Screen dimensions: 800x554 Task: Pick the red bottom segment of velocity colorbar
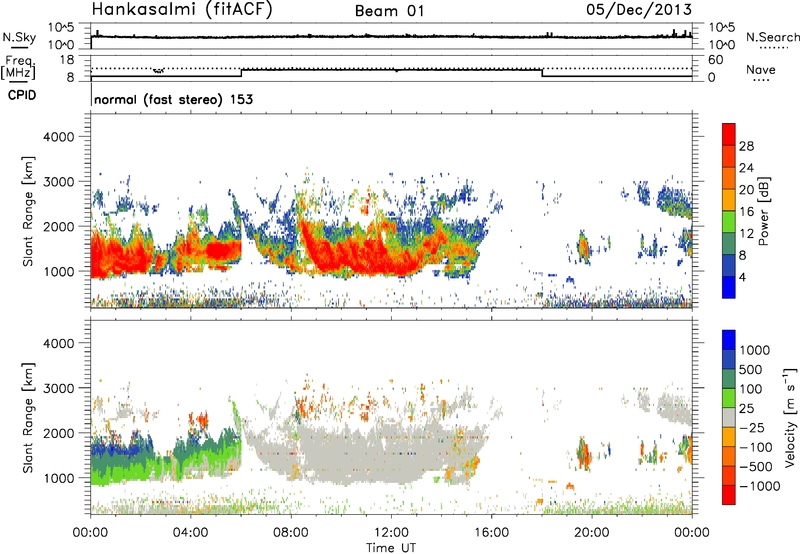tap(729, 495)
